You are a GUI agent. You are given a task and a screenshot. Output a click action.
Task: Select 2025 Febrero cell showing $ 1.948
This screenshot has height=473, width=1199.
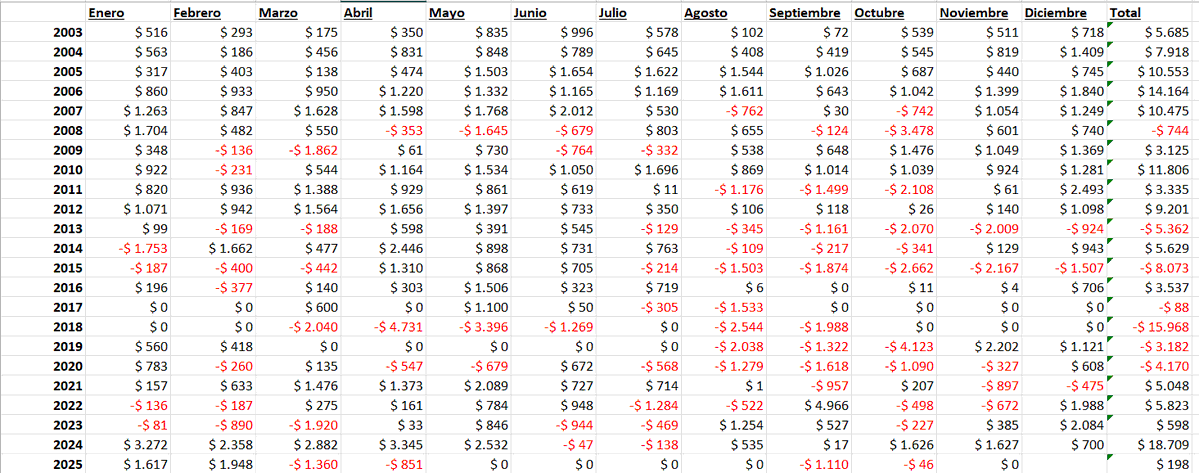click(213, 465)
